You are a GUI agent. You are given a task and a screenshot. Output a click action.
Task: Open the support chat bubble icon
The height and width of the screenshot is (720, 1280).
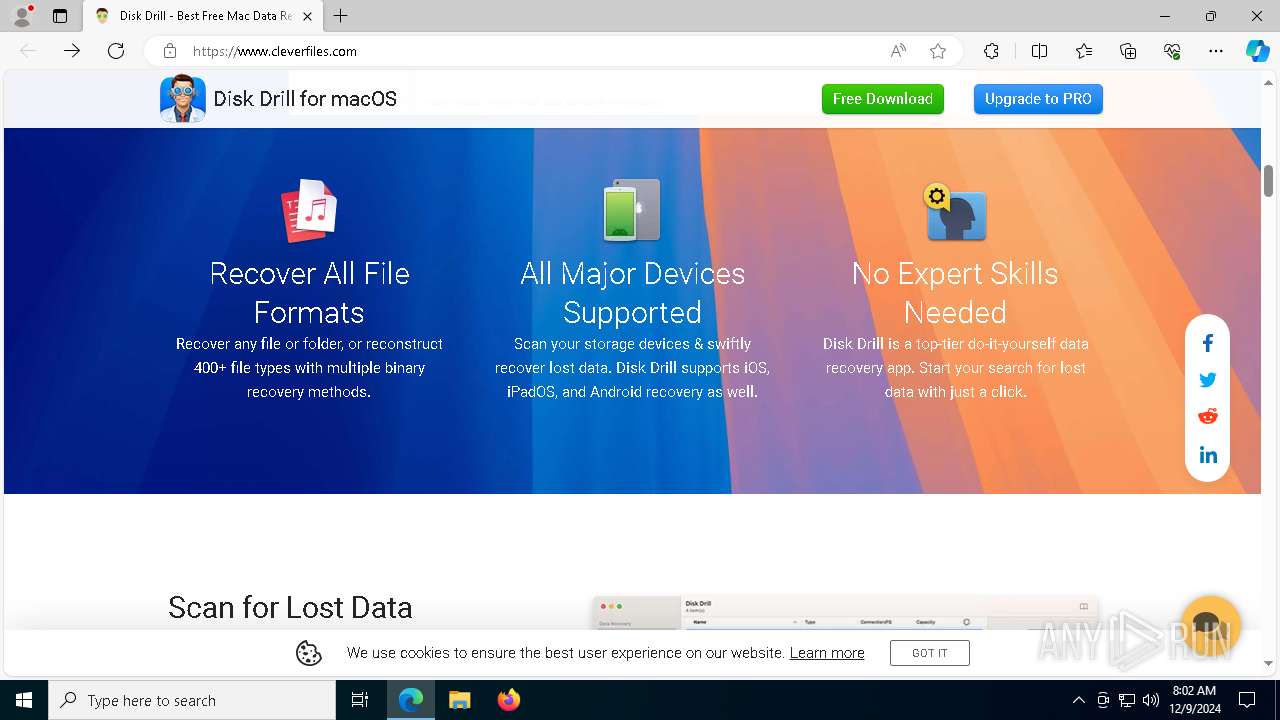click(1210, 626)
